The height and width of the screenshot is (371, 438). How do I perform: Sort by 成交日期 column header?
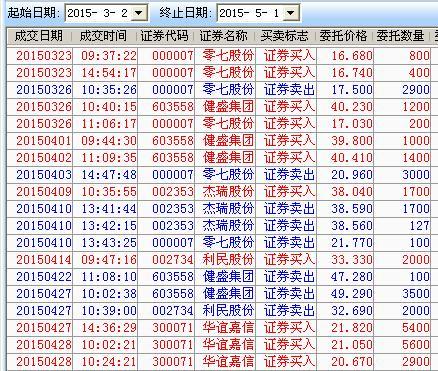pos(39,36)
